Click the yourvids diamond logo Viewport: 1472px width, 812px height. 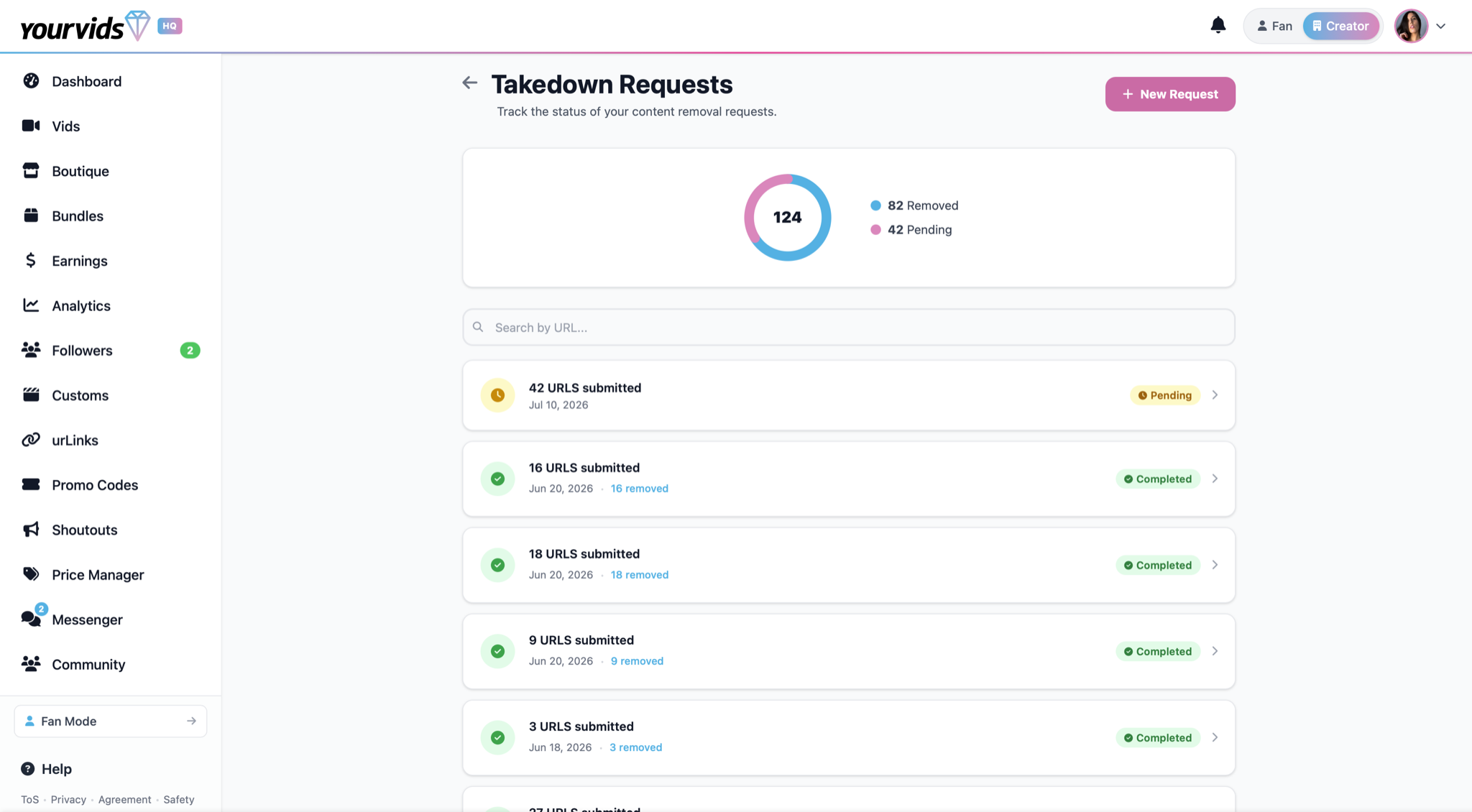click(x=137, y=26)
